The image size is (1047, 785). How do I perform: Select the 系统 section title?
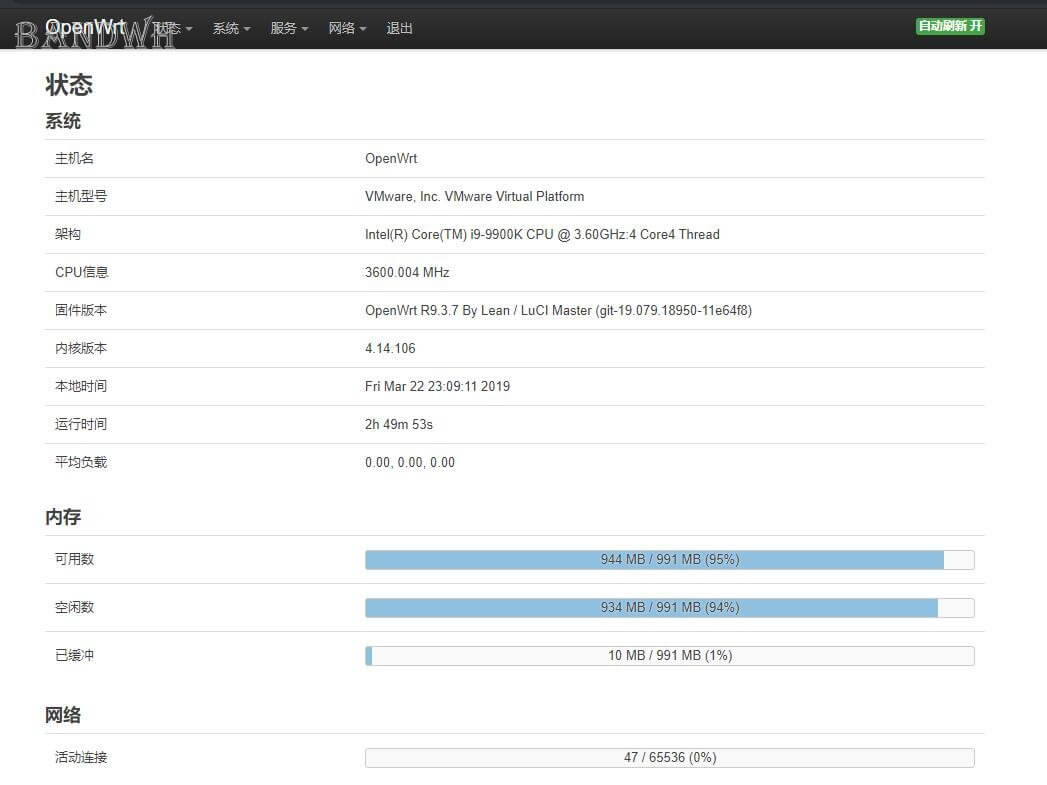tap(63, 121)
